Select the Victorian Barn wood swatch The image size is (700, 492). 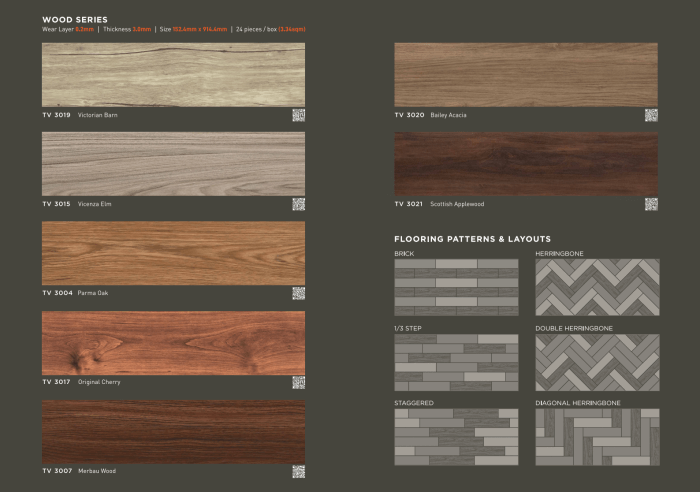(173, 75)
